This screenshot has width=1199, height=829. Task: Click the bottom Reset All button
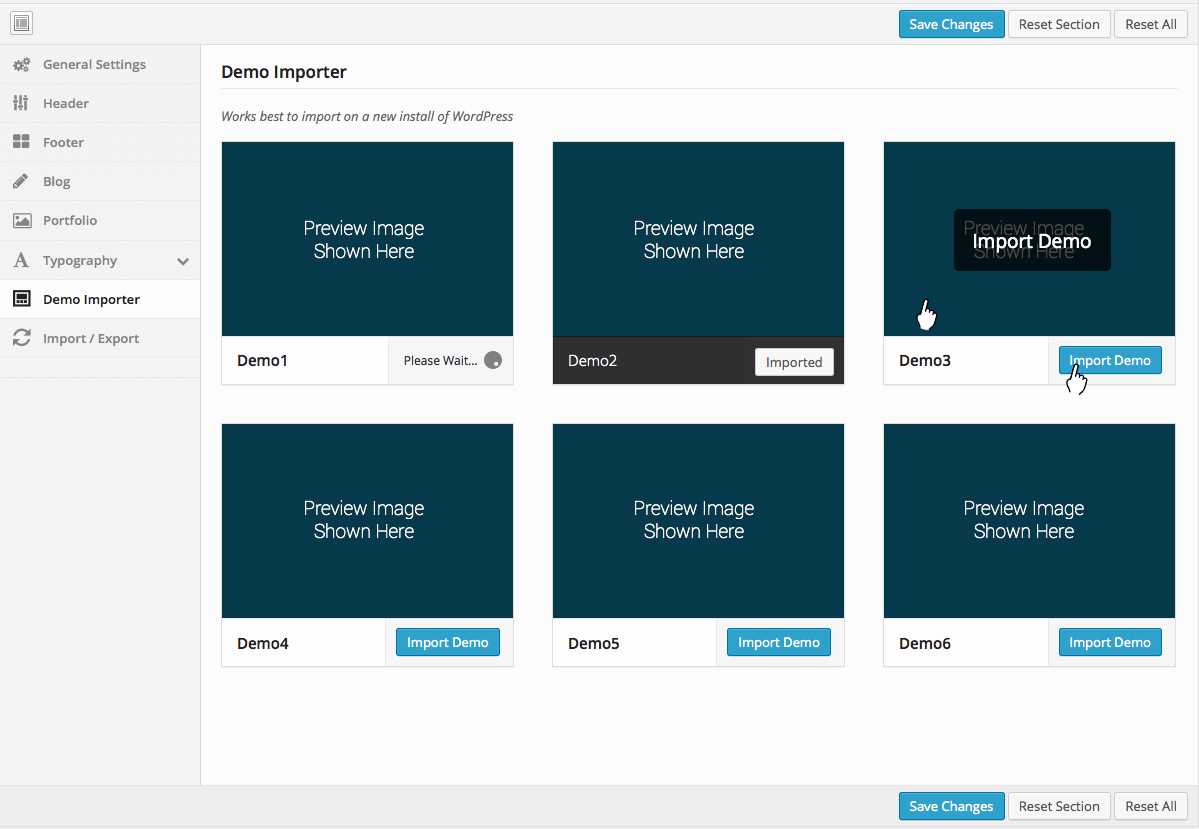pos(1150,806)
